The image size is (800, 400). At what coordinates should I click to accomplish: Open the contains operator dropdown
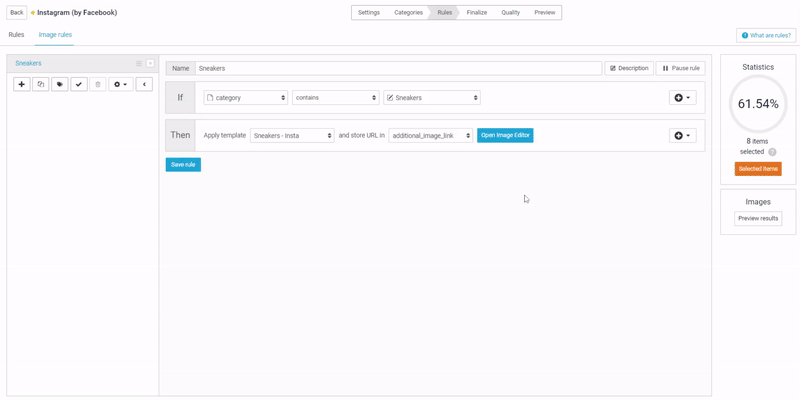335,98
